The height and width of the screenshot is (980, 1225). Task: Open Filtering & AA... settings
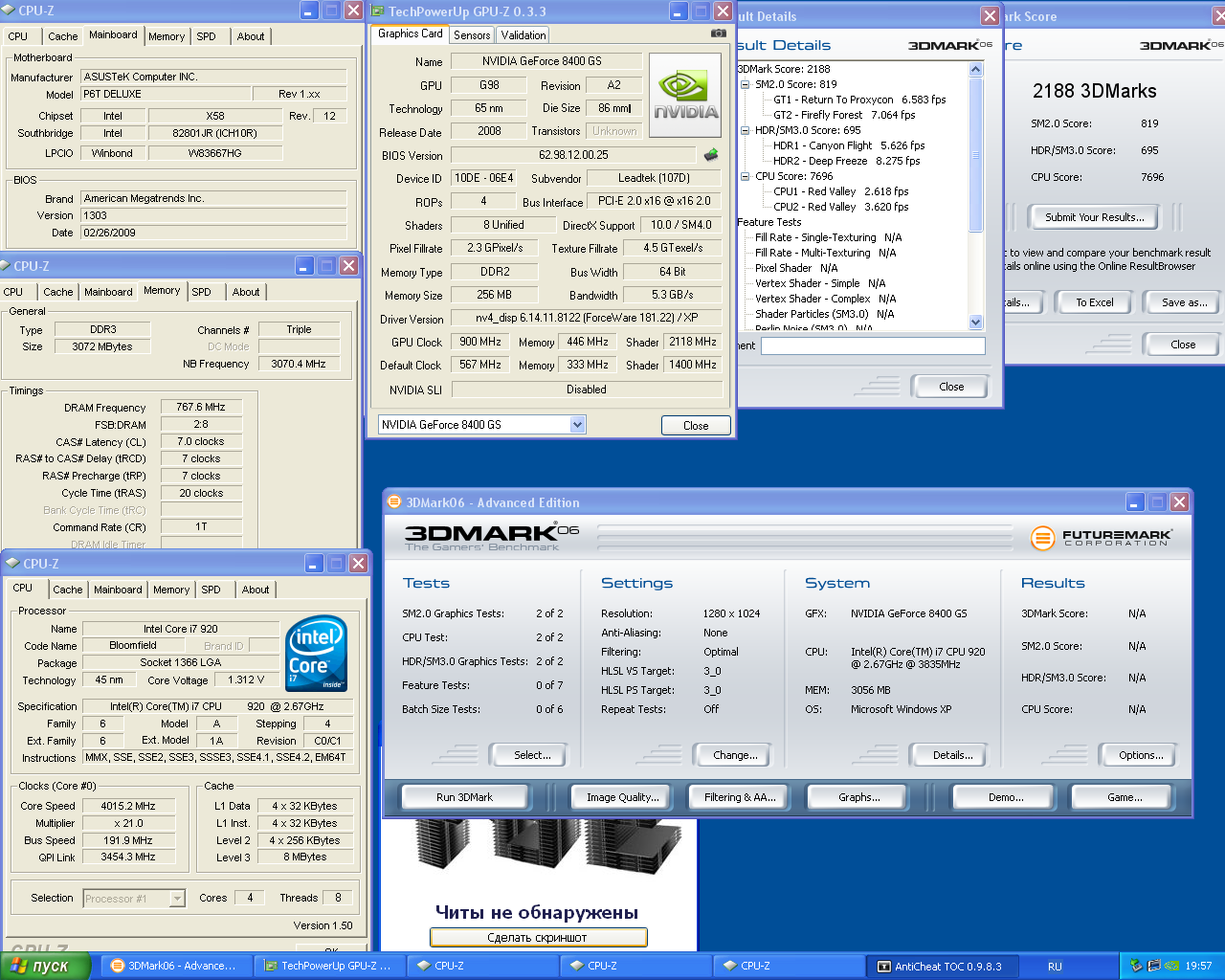pos(740,797)
